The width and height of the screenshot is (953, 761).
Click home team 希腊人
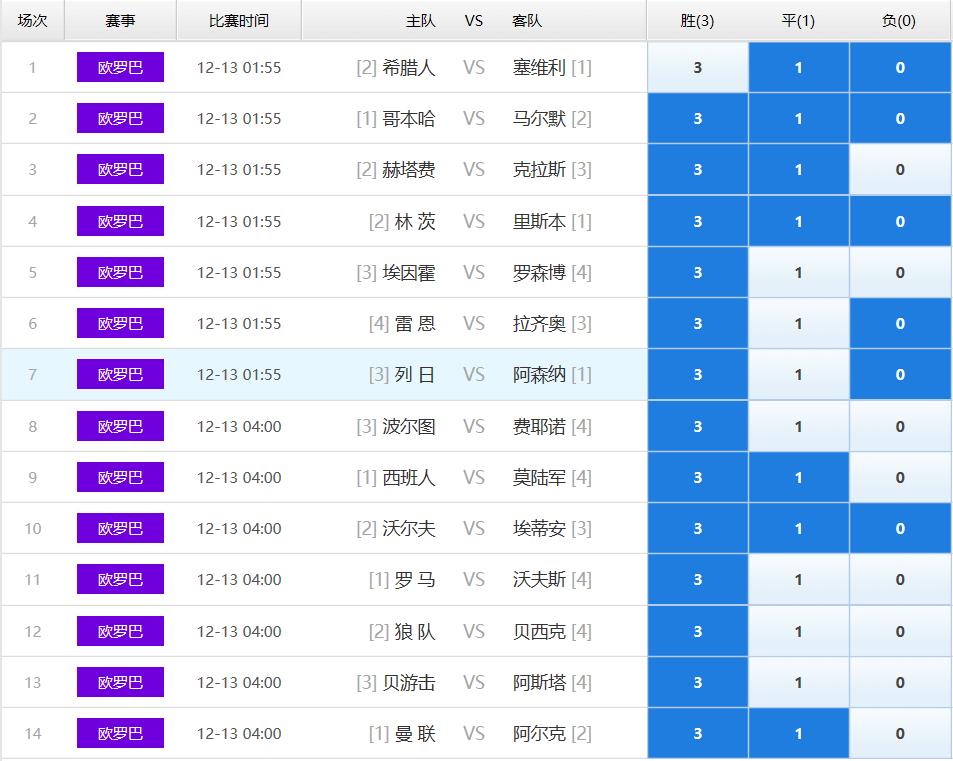tap(408, 67)
